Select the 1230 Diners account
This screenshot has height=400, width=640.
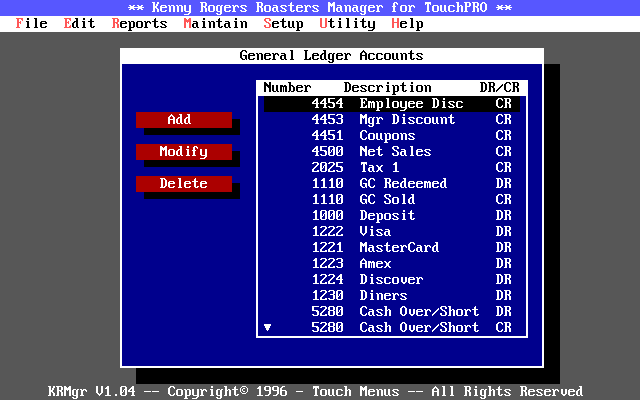(392, 296)
